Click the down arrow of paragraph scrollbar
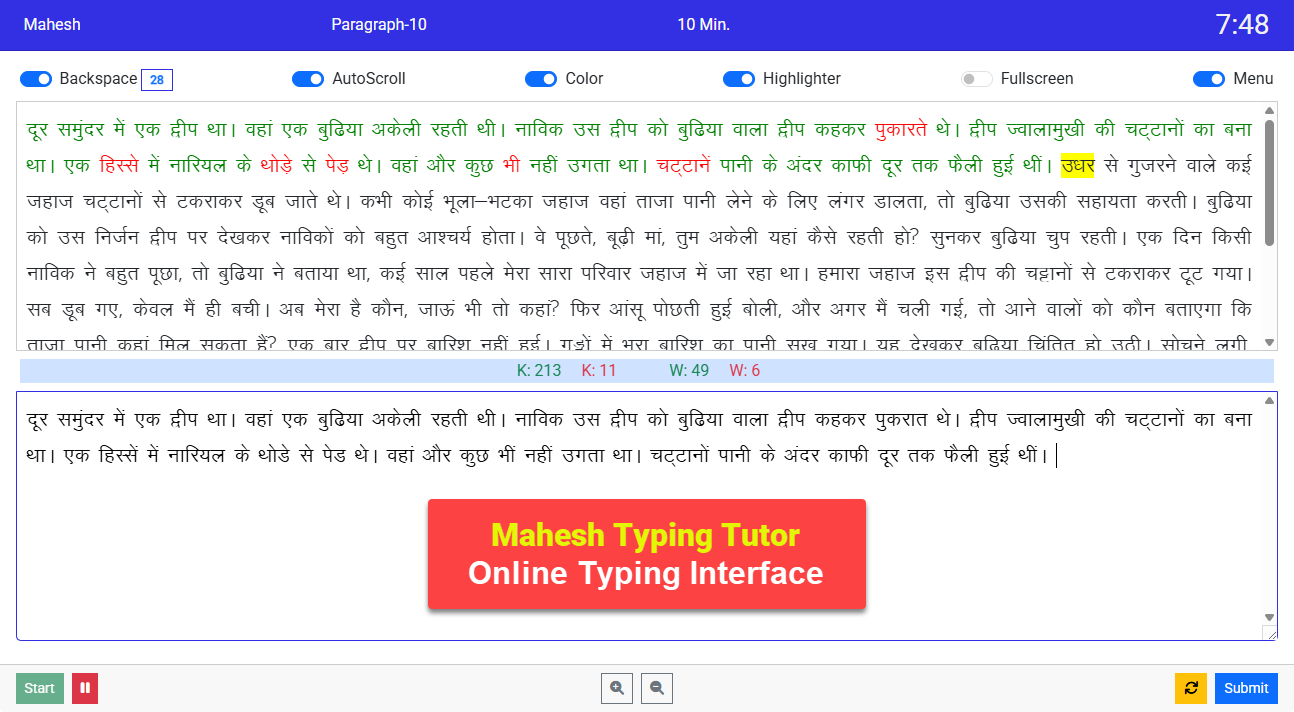This screenshot has width=1294, height=712. (1270, 342)
